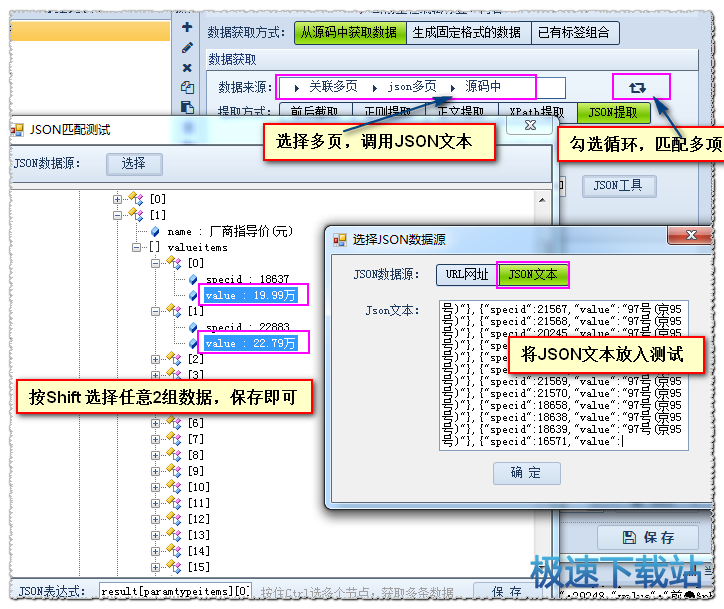
Task: Click the 选择JSON数据源 dialog title icon
Action: (338, 240)
